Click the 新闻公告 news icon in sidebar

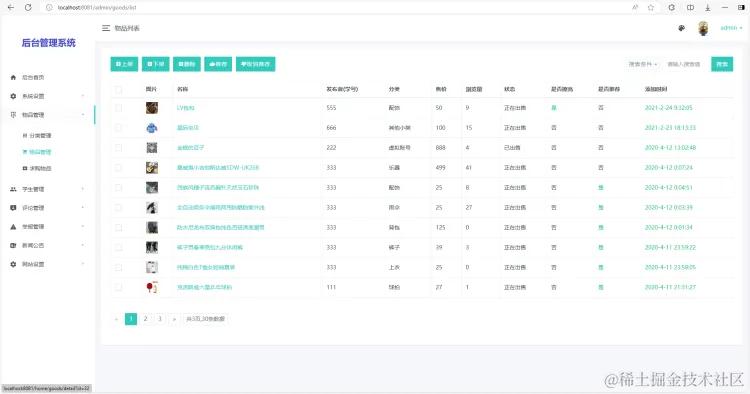point(13,245)
